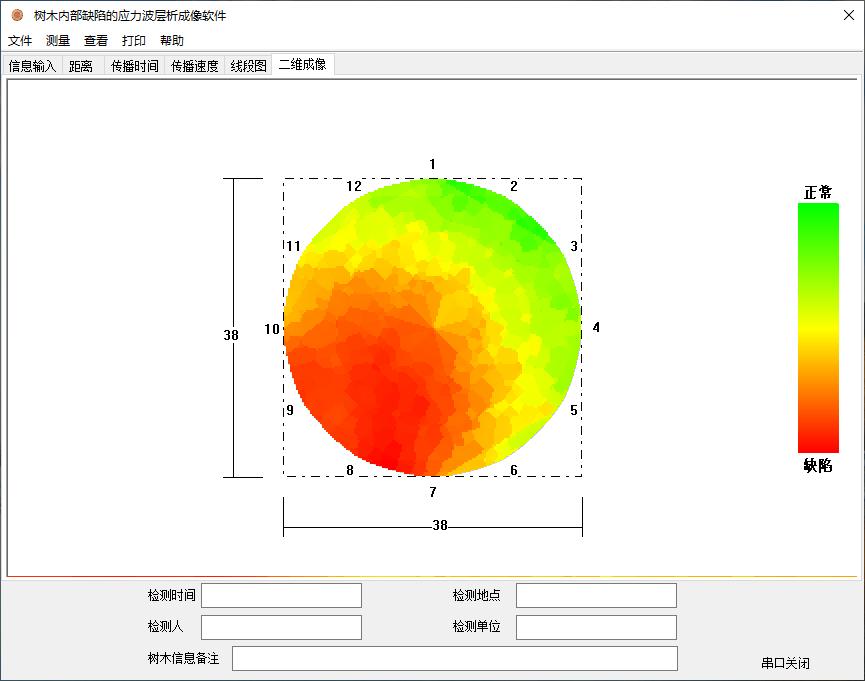Go to the 传播时间 tab
Viewport: 865px width, 681px height.
(134, 66)
